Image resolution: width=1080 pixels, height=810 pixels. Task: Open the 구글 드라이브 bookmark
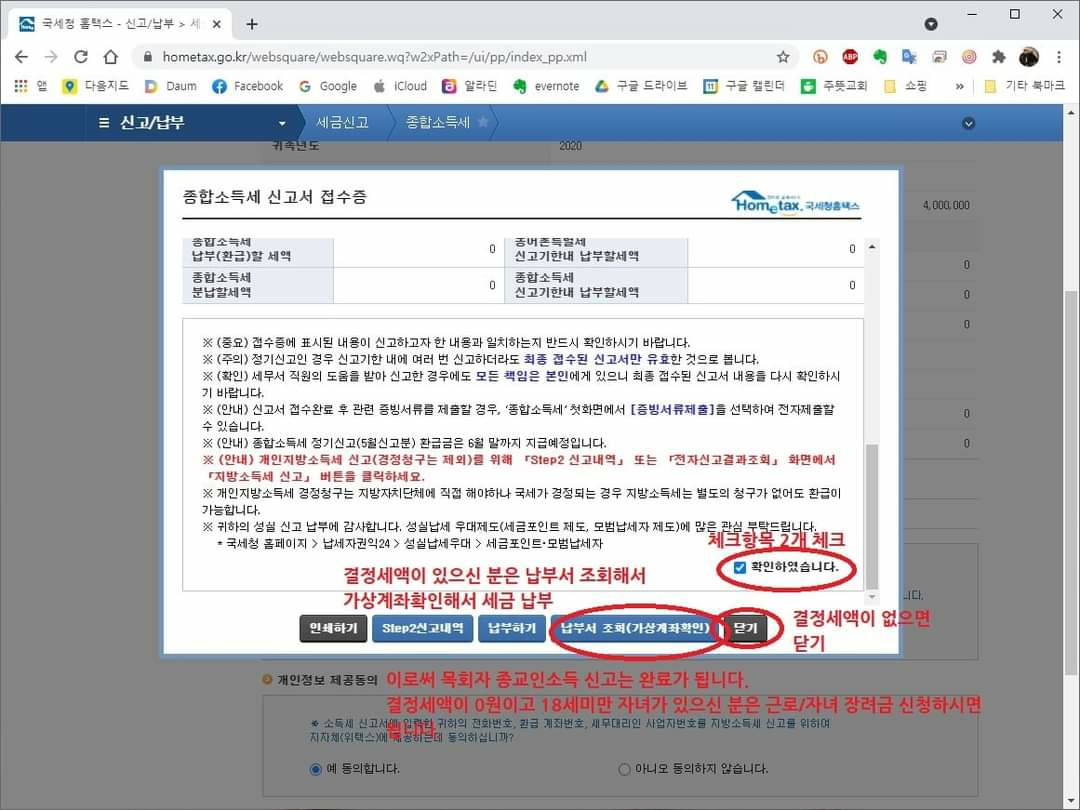point(641,86)
